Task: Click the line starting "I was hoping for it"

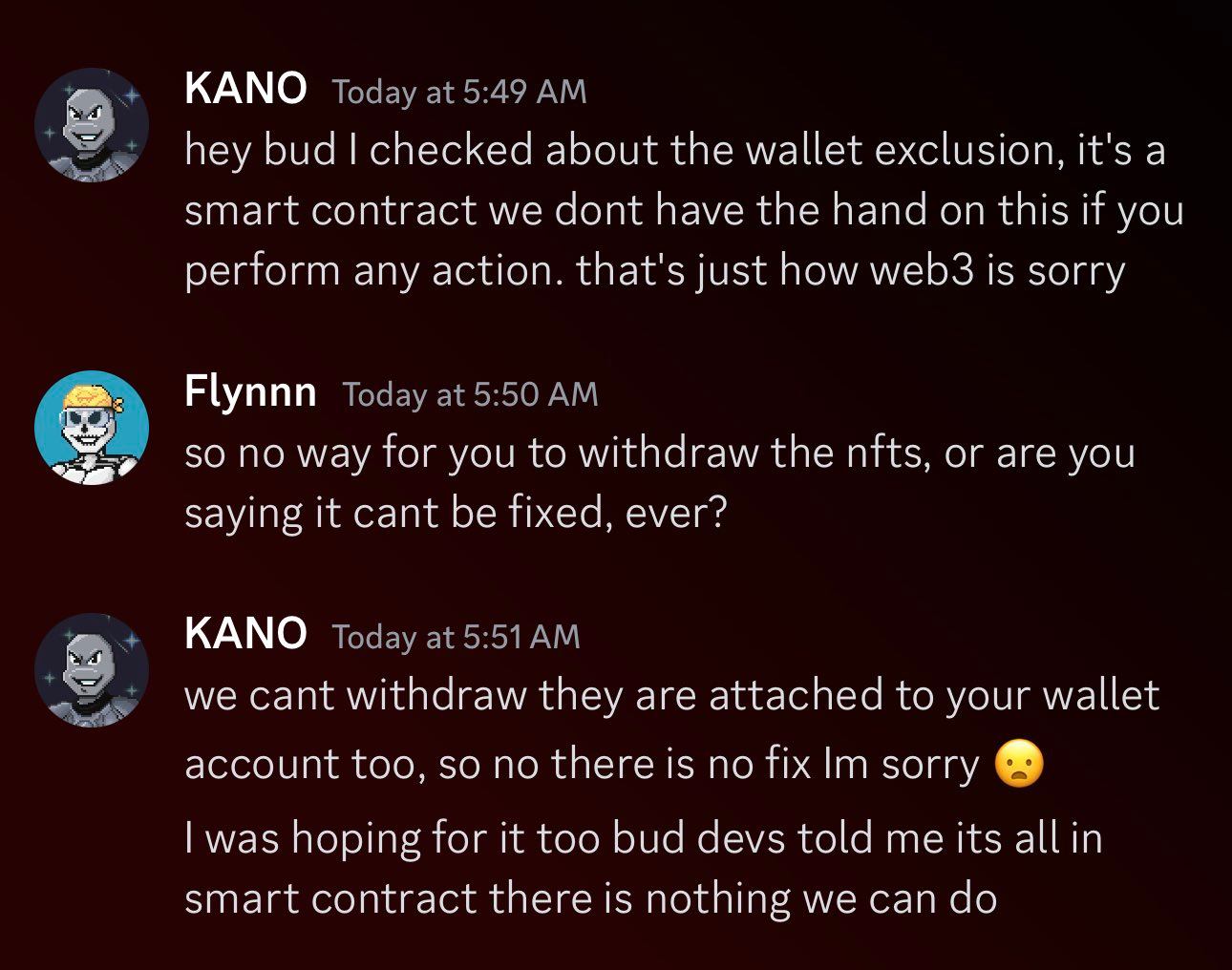Action: coord(643,838)
